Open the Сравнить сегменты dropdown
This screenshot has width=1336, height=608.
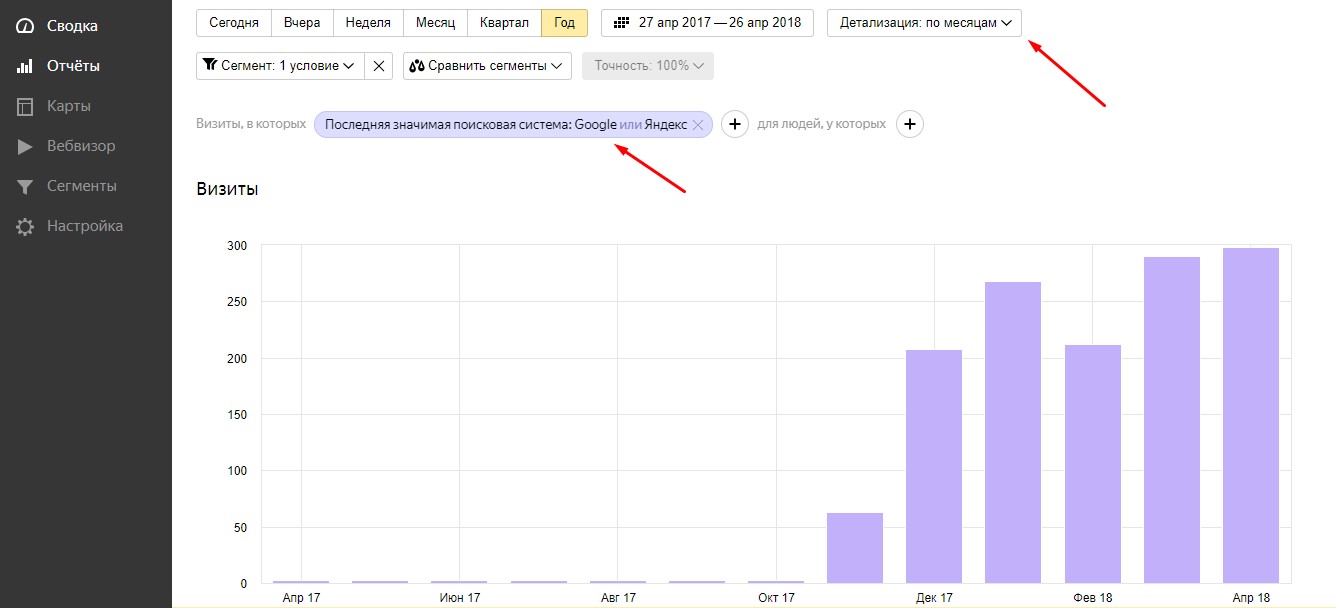coord(487,66)
